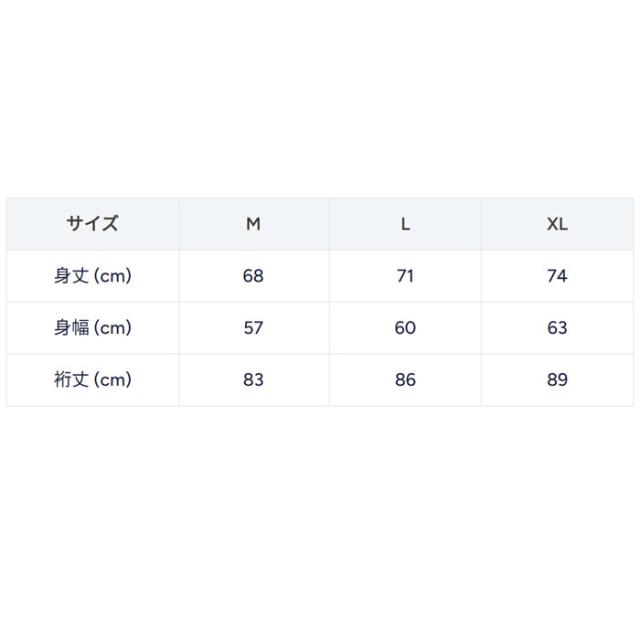This screenshot has height=640, width=640.
Task: Select the L size column header
Action: click(405, 224)
